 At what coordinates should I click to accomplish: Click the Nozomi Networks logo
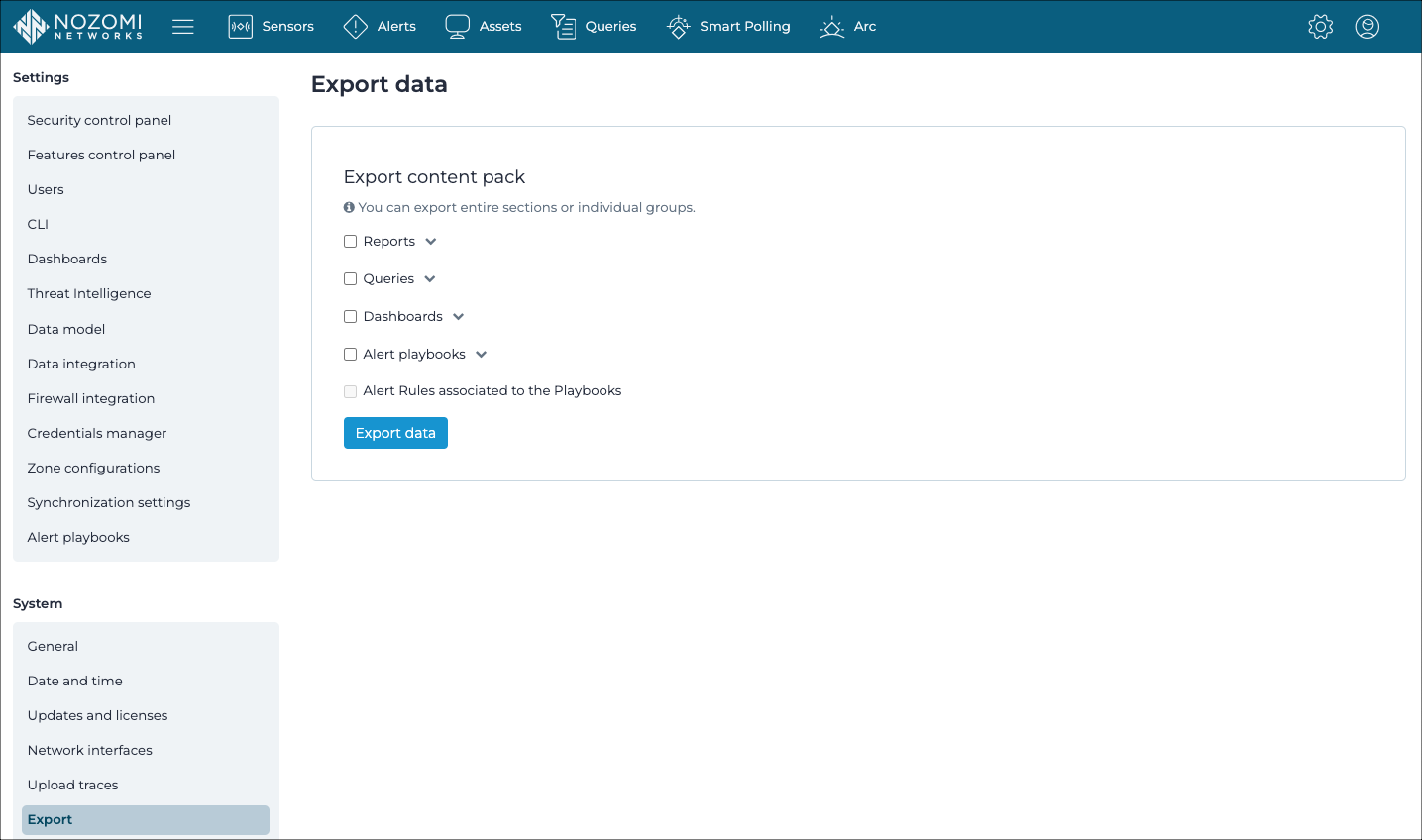point(78,27)
